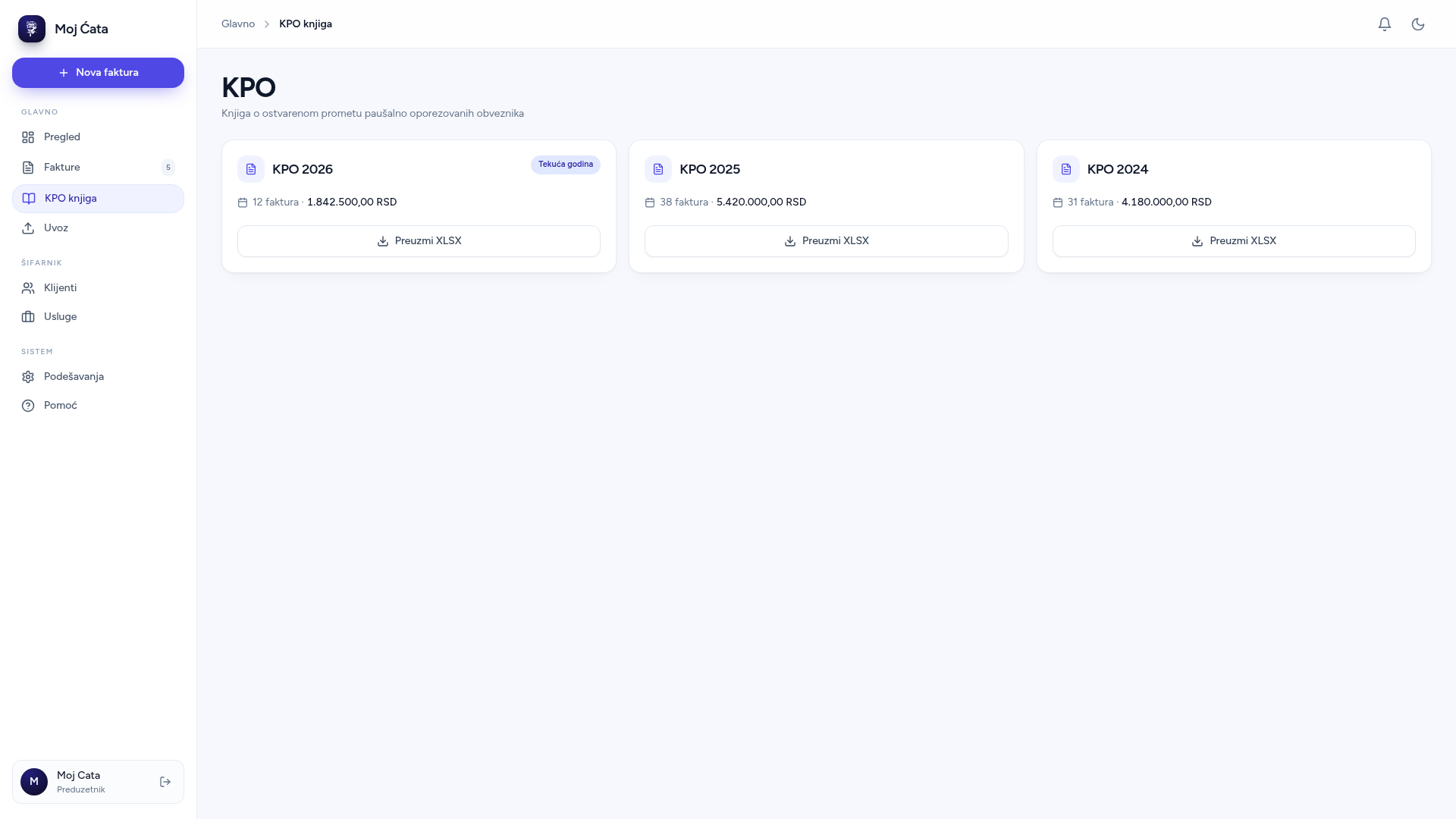This screenshot has width=1456, height=819.
Task: Click the amount 5.420.000,00 RSD
Action: click(x=761, y=202)
